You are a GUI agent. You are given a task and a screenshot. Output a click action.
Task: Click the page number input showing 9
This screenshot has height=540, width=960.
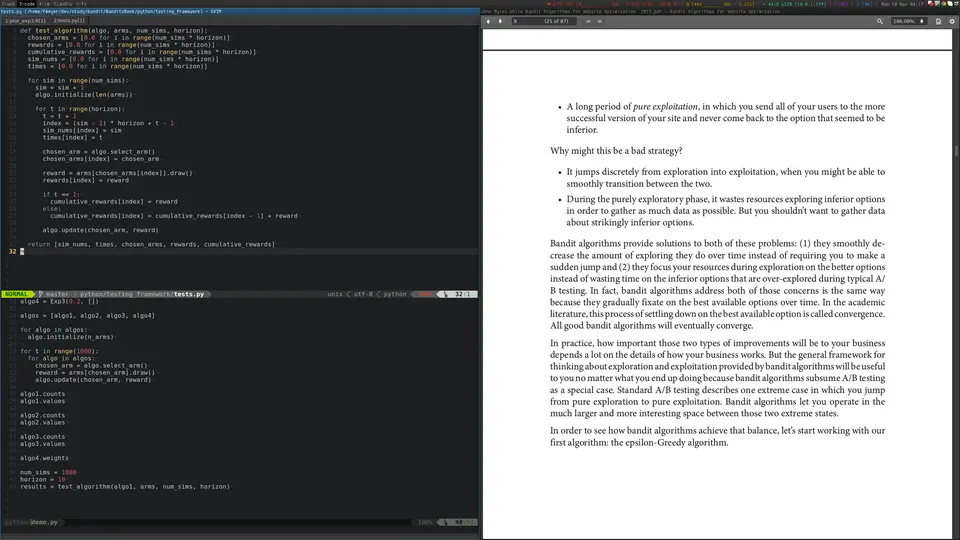[544, 21]
